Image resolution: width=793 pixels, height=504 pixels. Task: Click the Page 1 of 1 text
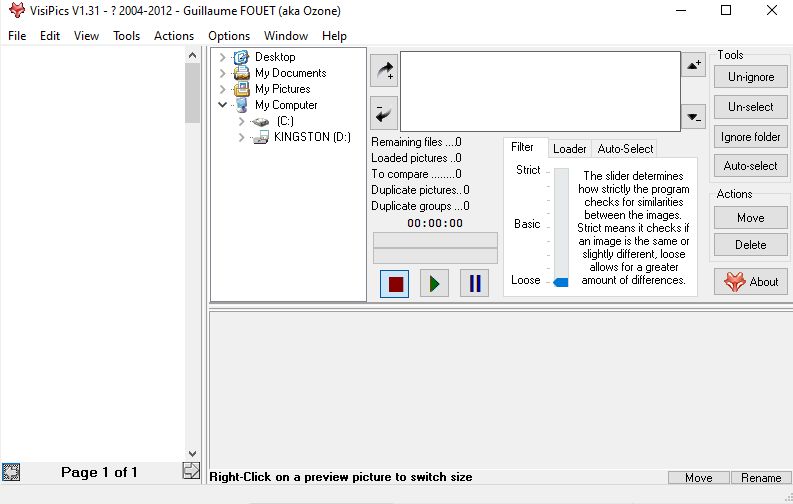(99, 472)
